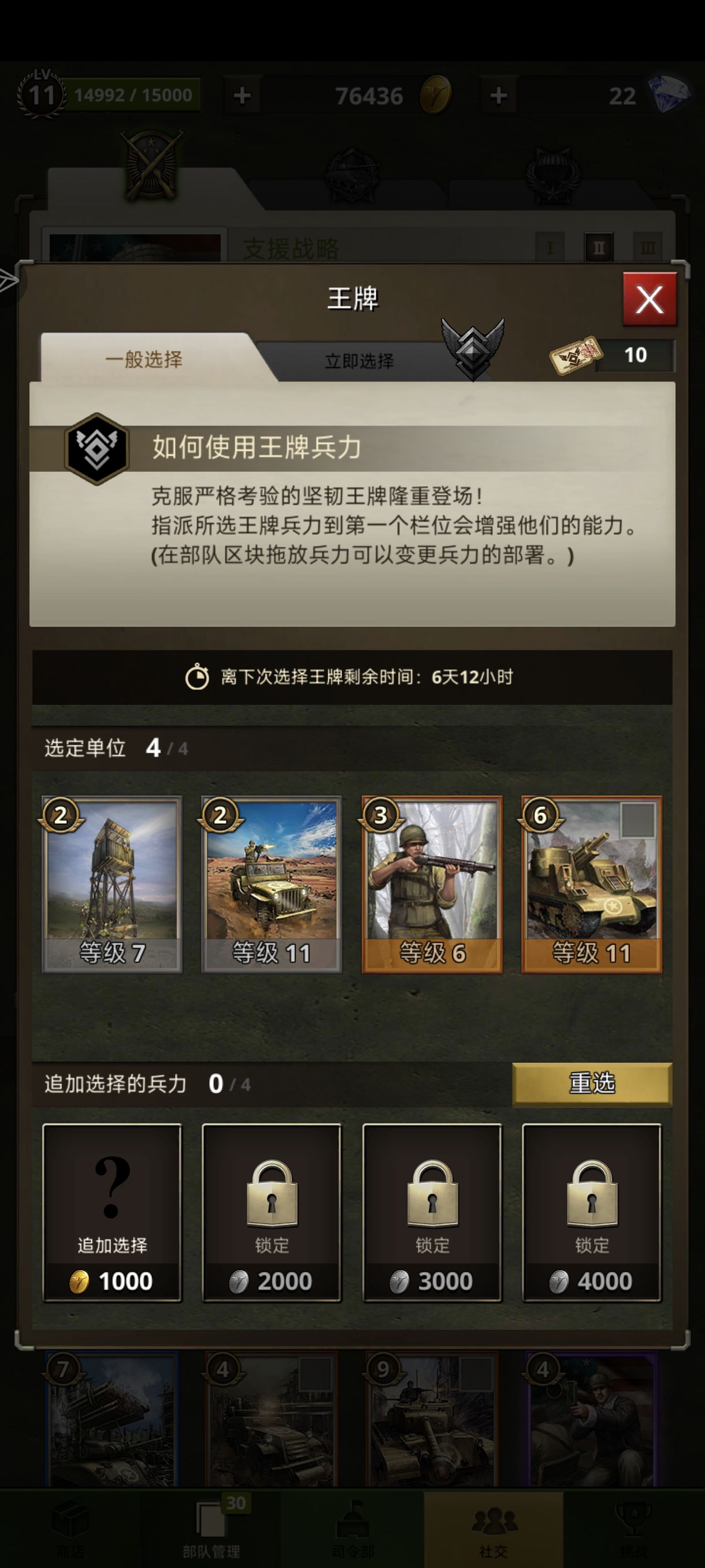The height and width of the screenshot is (1568, 705).
Task: Switch to the 一般选择 tab
Action: (144, 358)
